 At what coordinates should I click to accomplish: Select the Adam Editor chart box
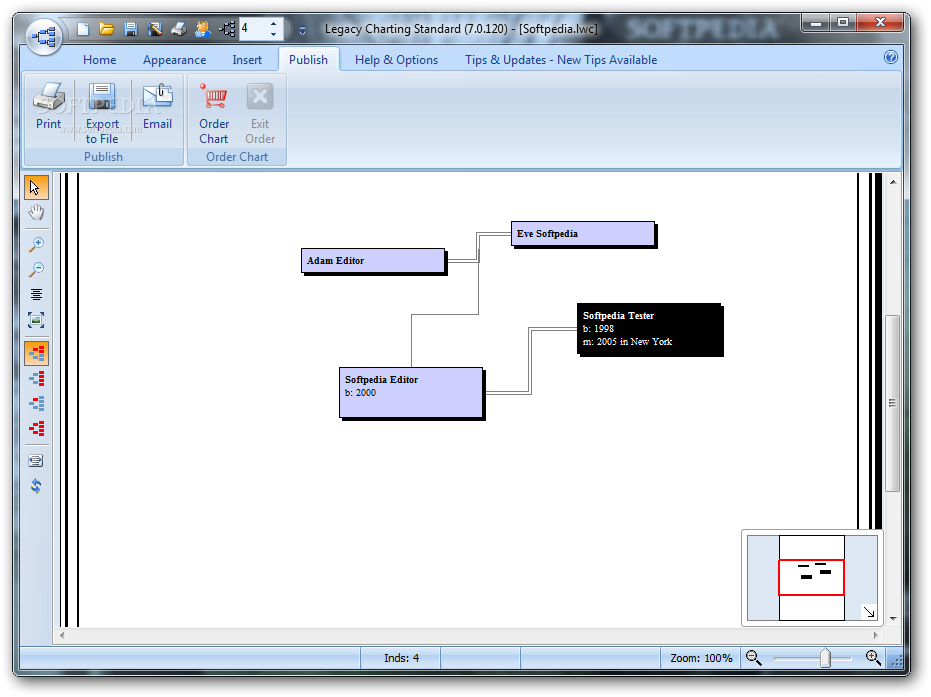[x=374, y=261]
